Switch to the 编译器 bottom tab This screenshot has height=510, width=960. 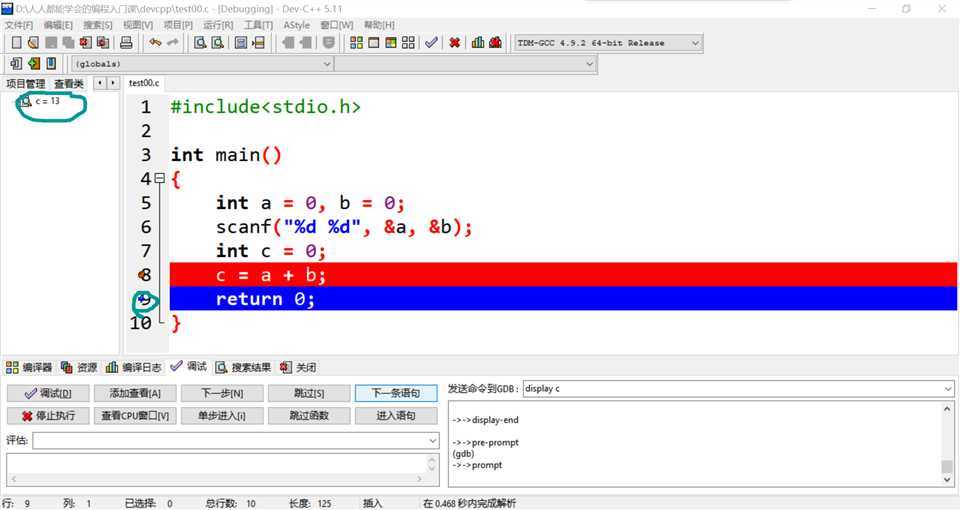[29, 367]
